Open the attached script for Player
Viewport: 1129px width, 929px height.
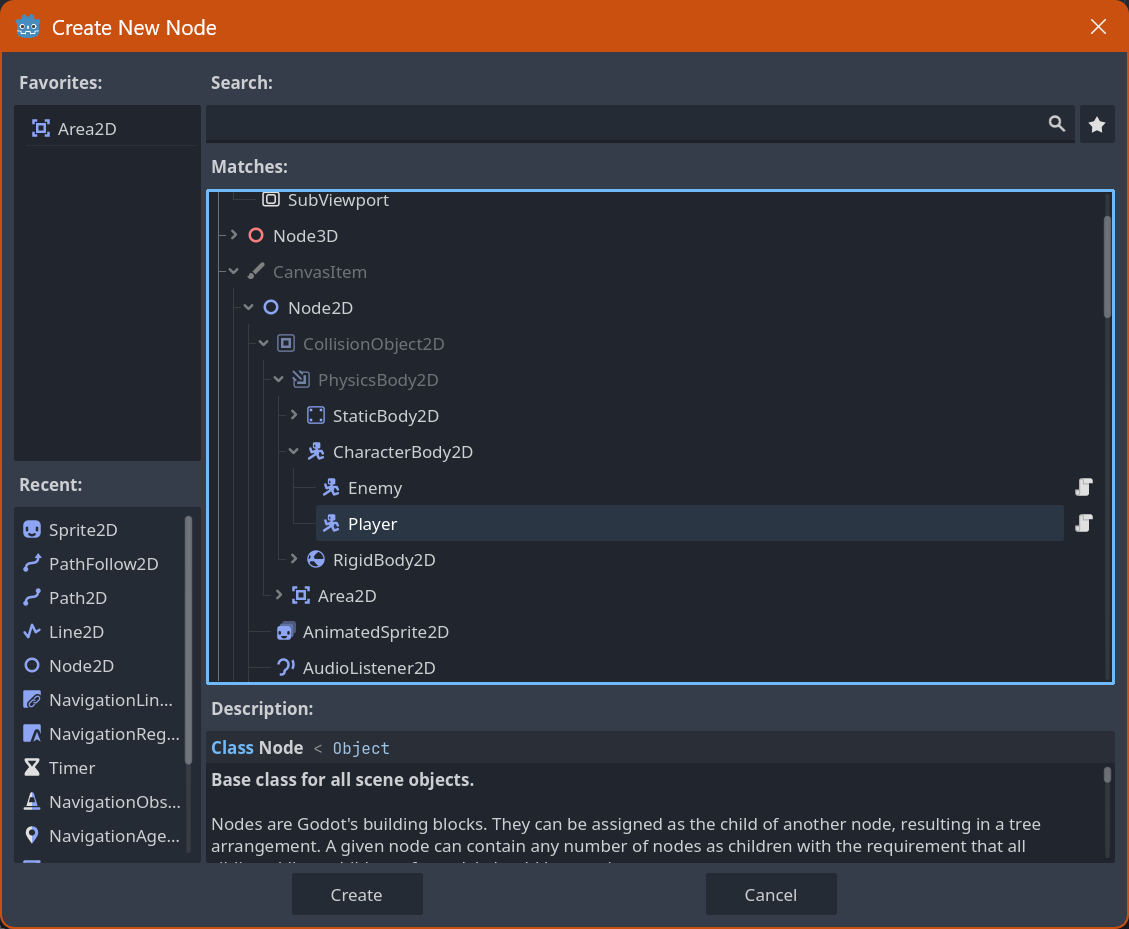(x=1083, y=523)
